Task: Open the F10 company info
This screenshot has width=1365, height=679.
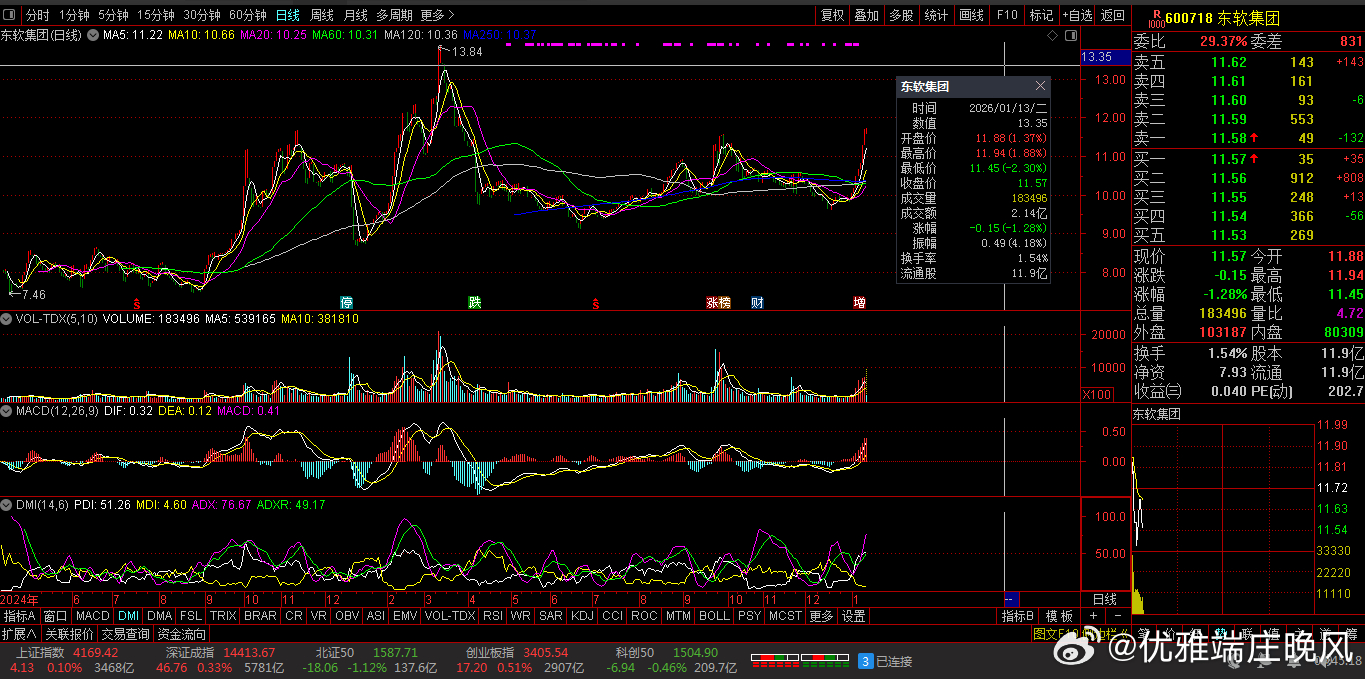Action: click(1007, 15)
